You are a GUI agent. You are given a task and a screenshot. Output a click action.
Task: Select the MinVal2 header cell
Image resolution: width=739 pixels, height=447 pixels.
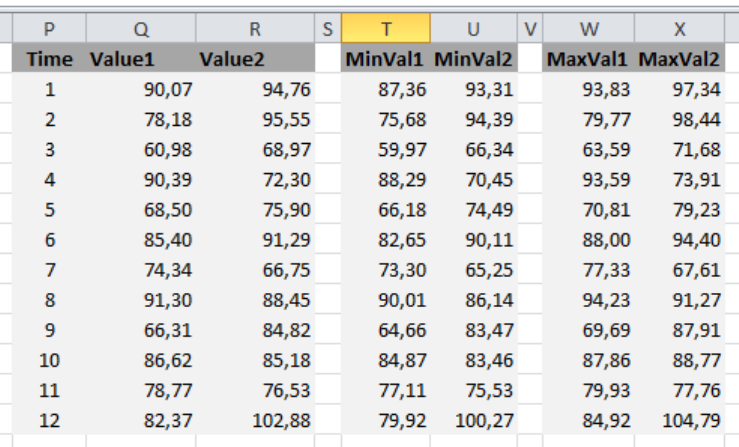(x=474, y=58)
